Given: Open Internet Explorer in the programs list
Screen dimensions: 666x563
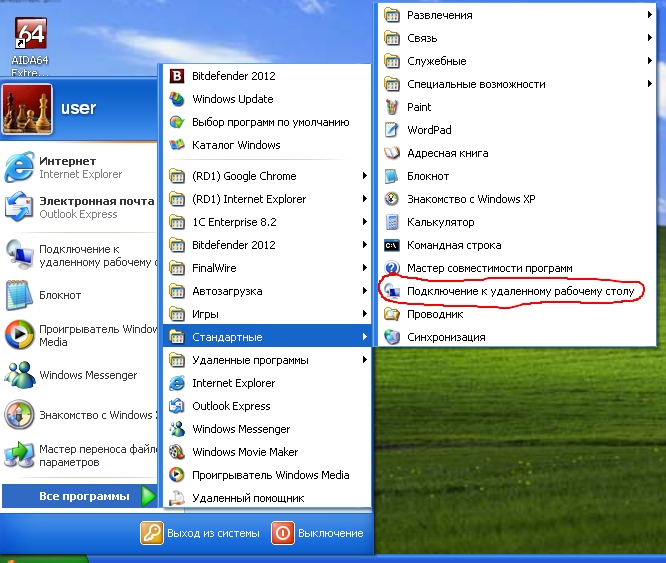Looking at the screenshot, I should [x=267, y=383].
